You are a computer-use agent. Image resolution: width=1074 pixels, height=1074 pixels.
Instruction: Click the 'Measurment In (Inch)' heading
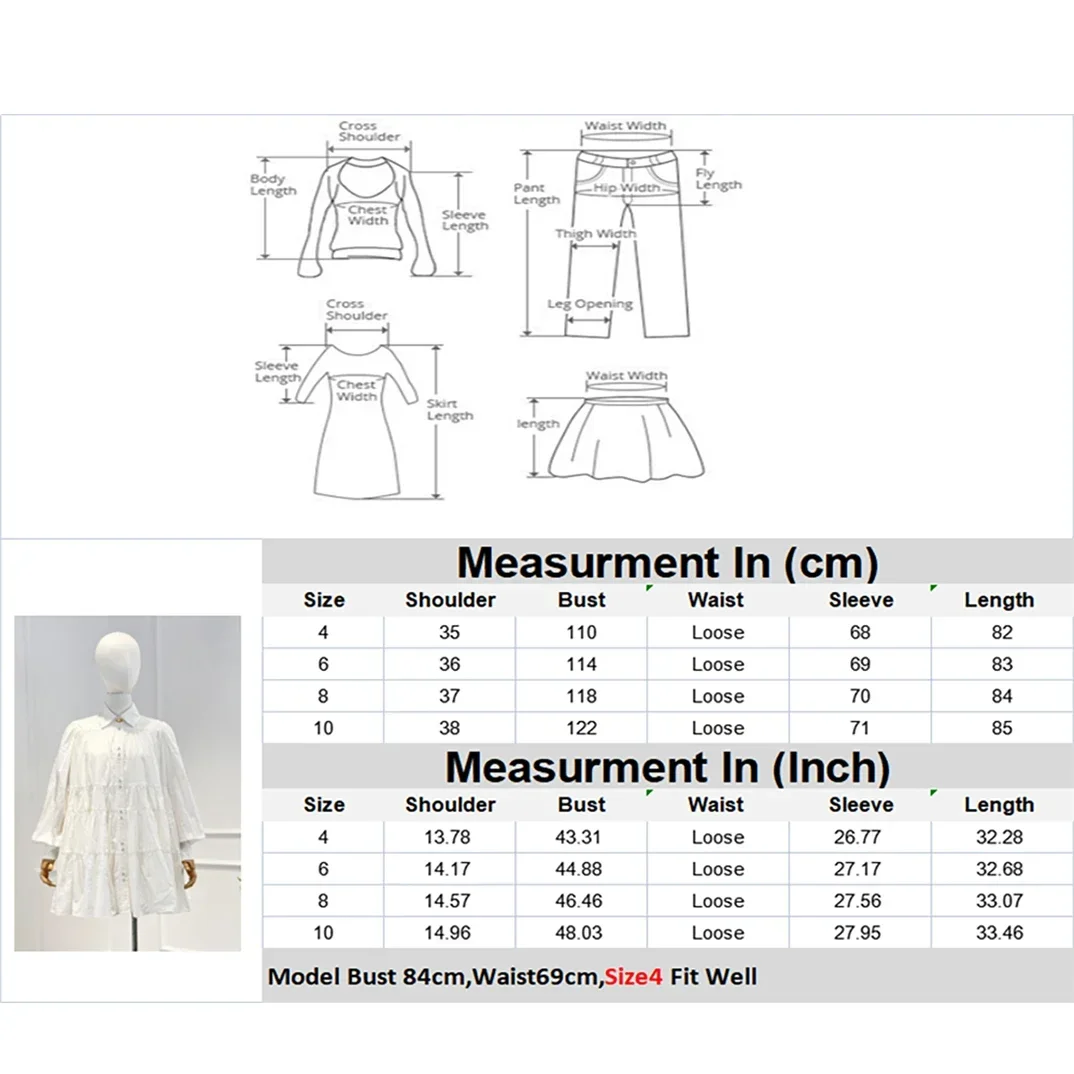click(667, 767)
